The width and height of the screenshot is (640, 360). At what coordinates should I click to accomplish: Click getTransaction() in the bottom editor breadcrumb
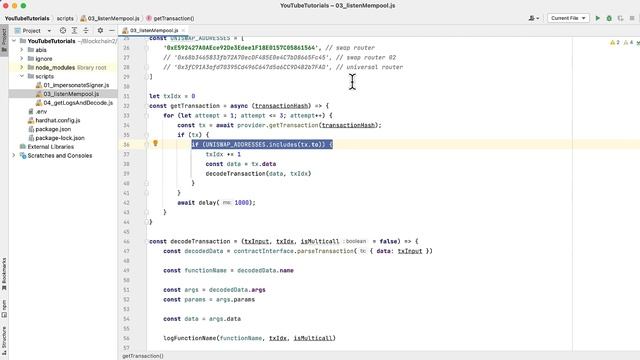tap(143, 356)
